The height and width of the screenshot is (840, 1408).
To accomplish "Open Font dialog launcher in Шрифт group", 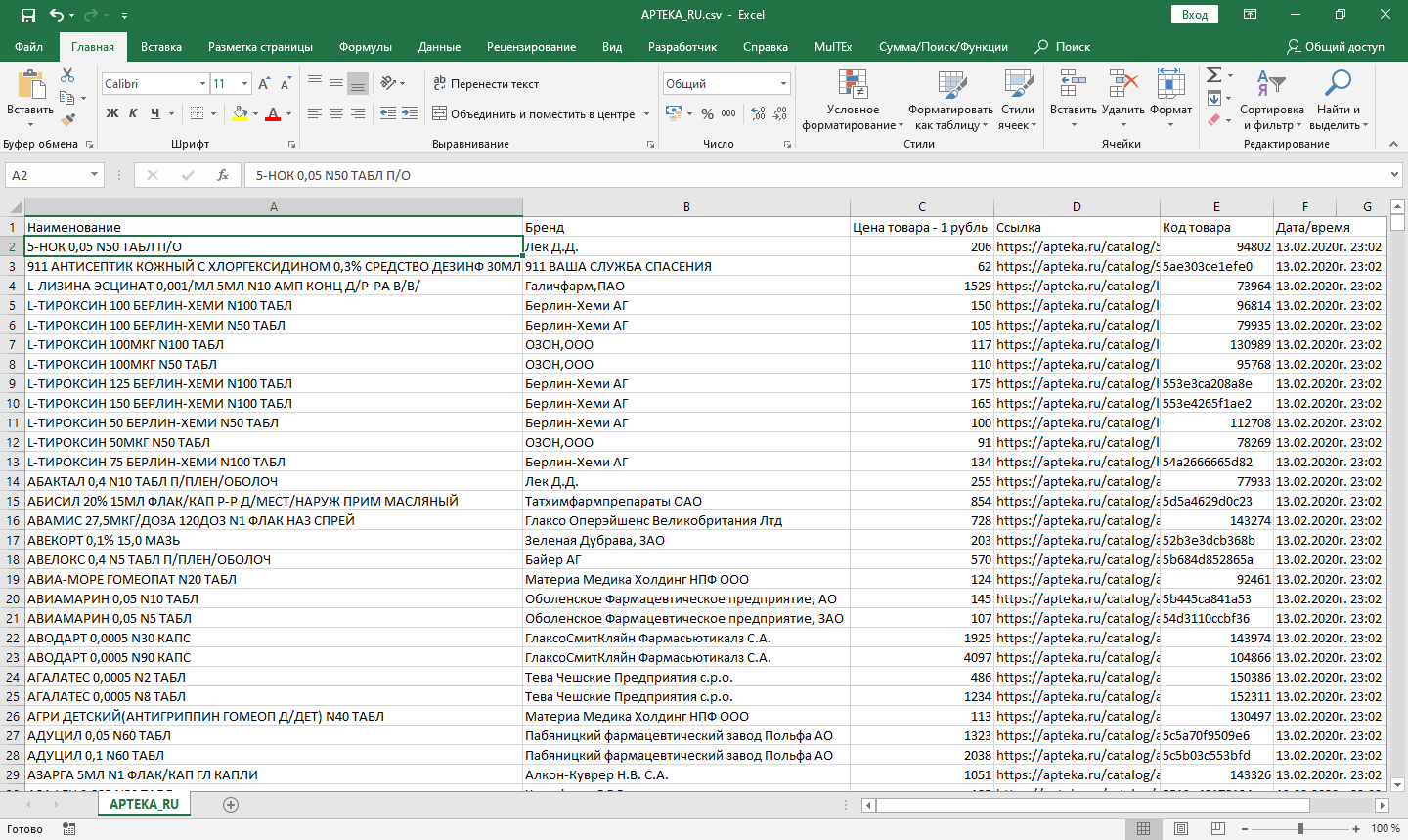I will pyautogui.click(x=289, y=144).
